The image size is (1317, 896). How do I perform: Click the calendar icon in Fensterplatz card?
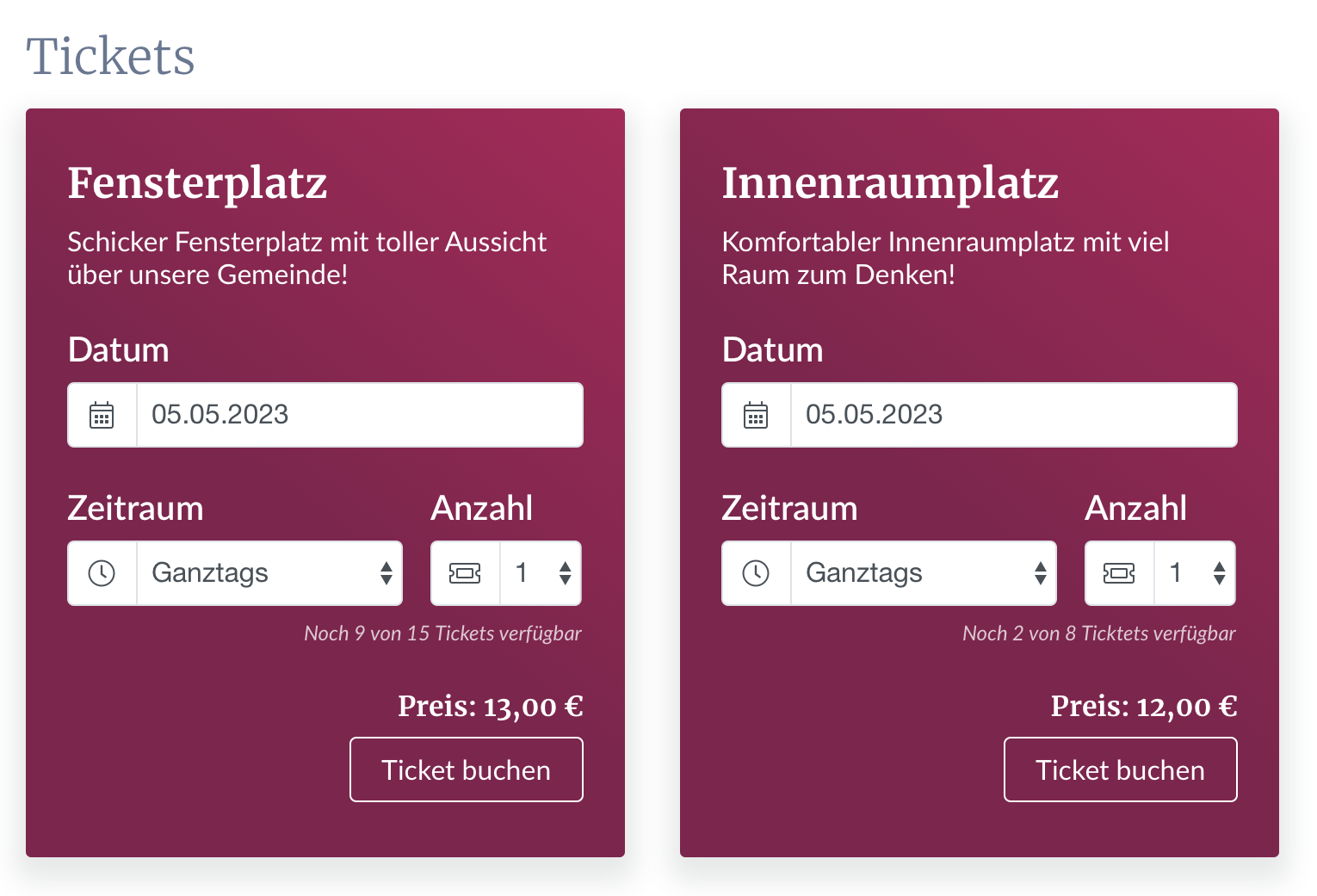(x=102, y=415)
